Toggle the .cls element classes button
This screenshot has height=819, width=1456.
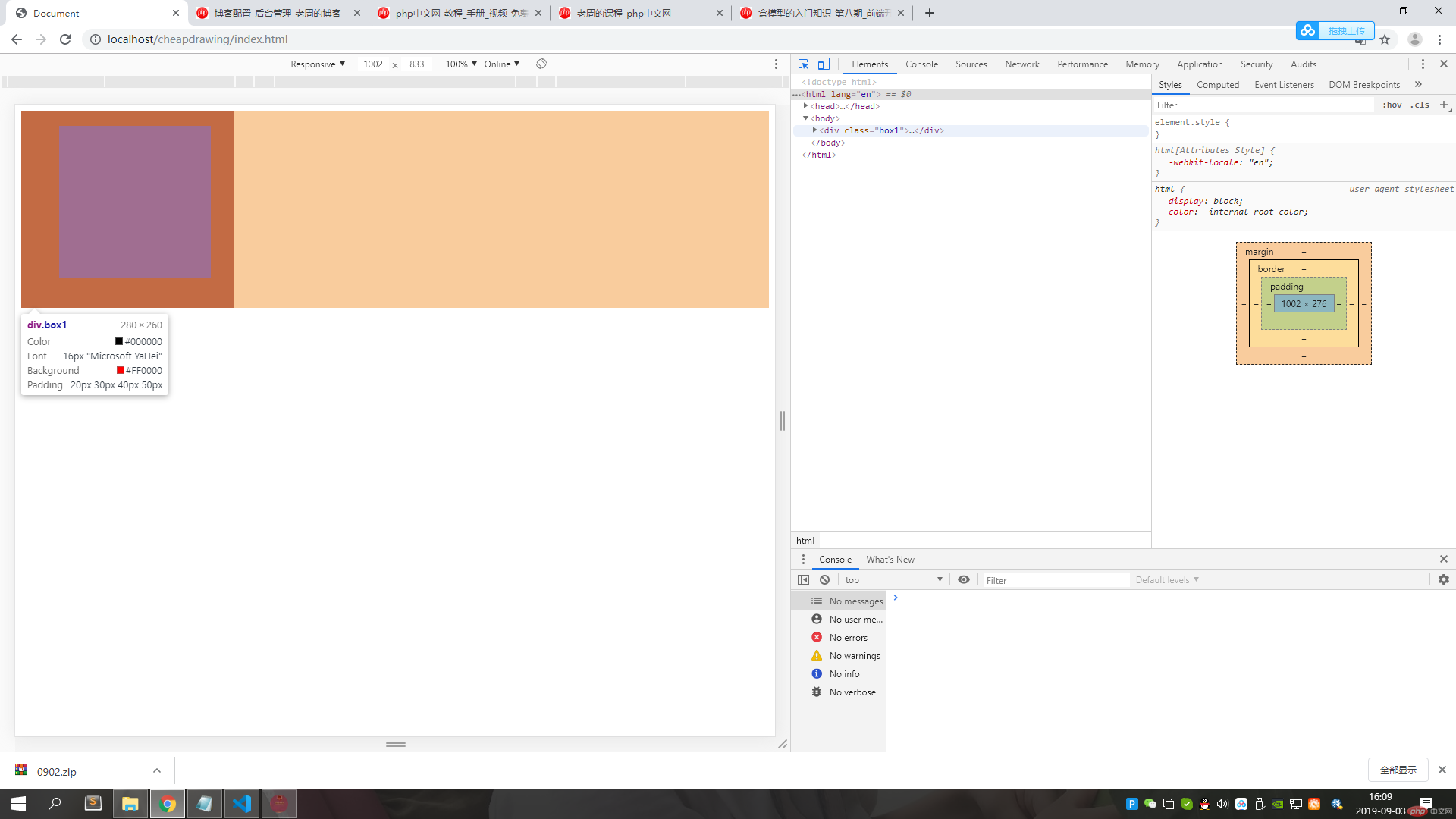coord(1420,105)
